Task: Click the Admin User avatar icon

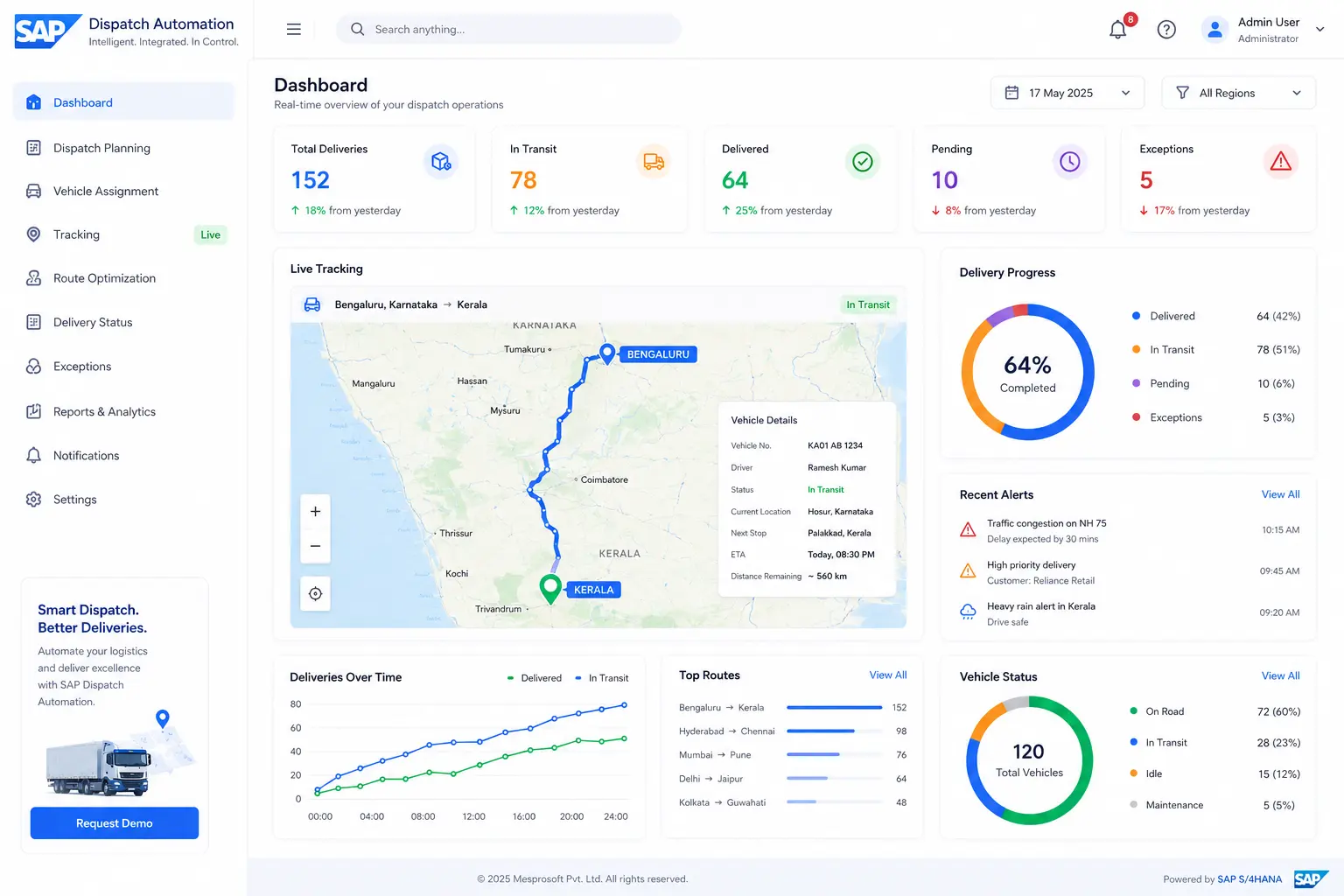Action: point(1214,30)
